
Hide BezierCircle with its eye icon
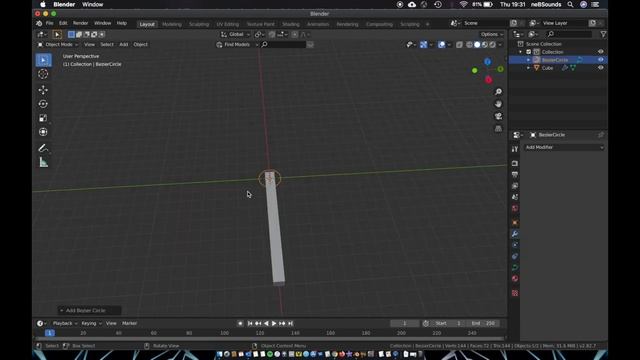600,60
